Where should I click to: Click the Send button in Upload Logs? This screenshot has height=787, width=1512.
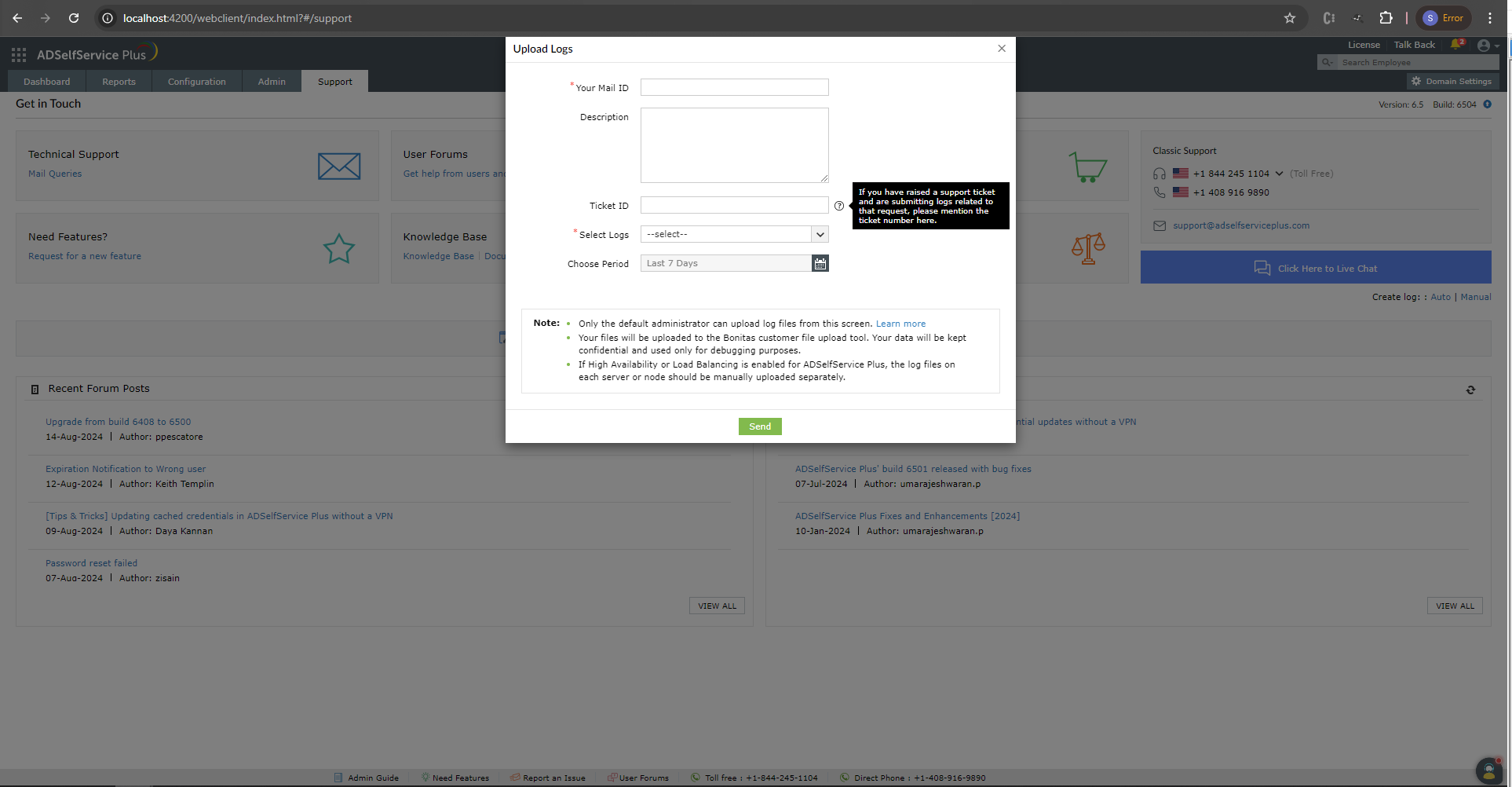tap(759, 426)
